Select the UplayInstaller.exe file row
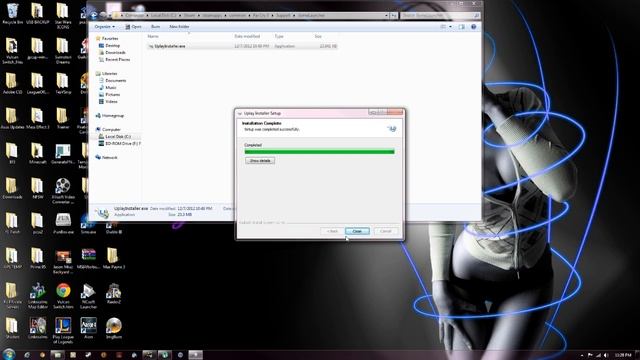This screenshot has height=360, width=640. point(242,46)
